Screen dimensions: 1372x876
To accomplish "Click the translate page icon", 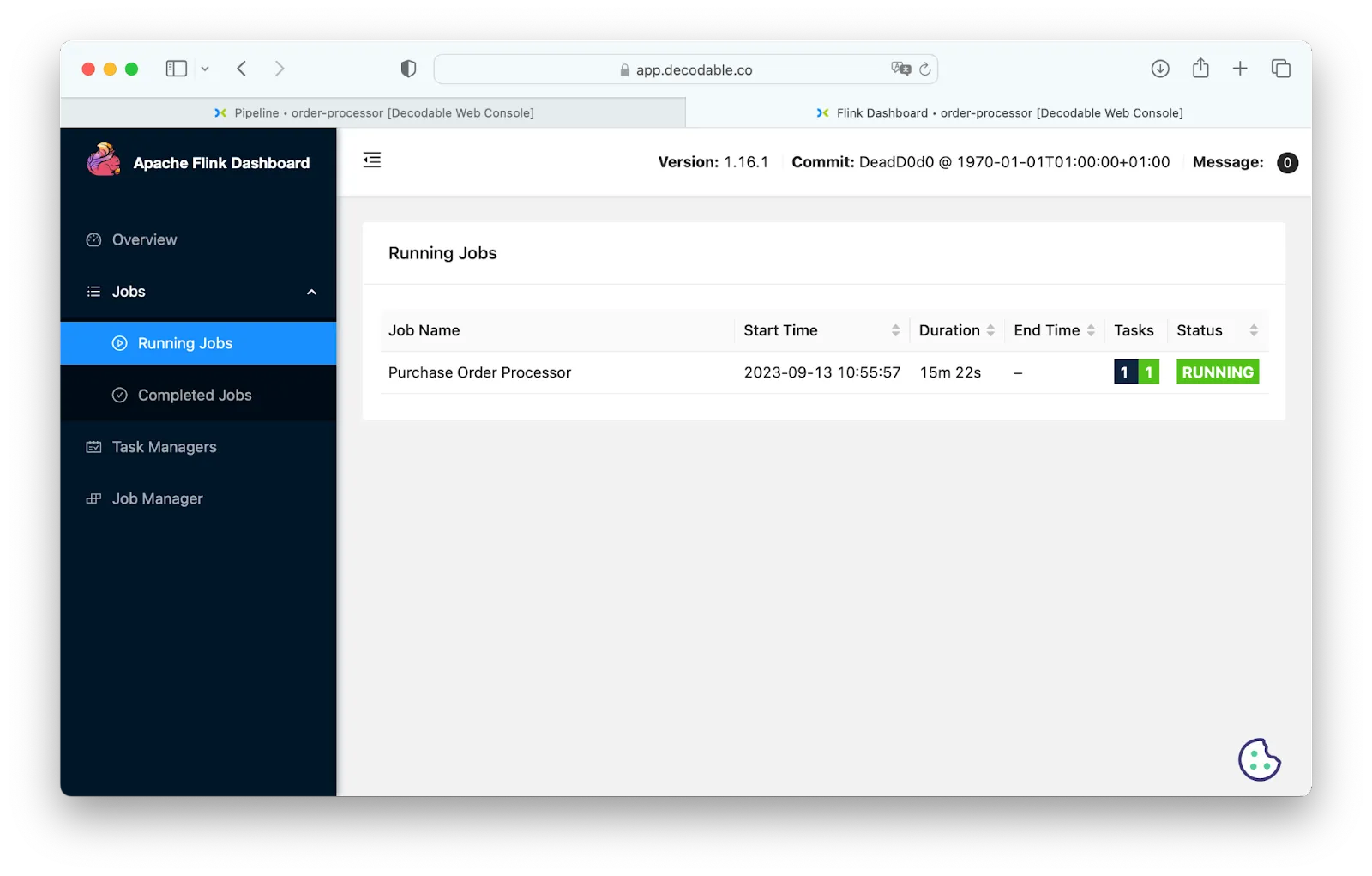I will click(x=900, y=69).
